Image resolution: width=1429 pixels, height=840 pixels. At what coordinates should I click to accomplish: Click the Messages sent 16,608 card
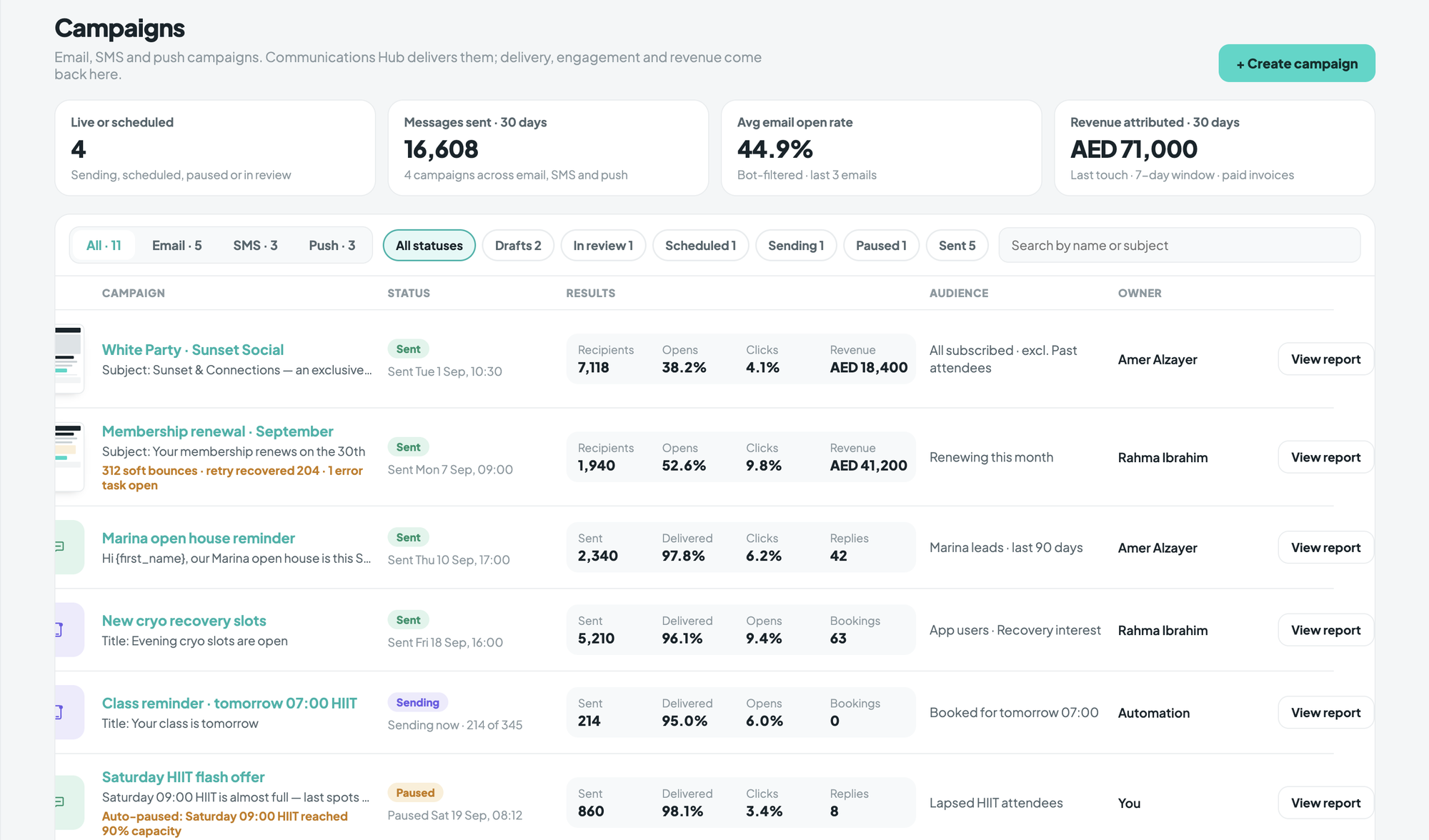[548, 148]
